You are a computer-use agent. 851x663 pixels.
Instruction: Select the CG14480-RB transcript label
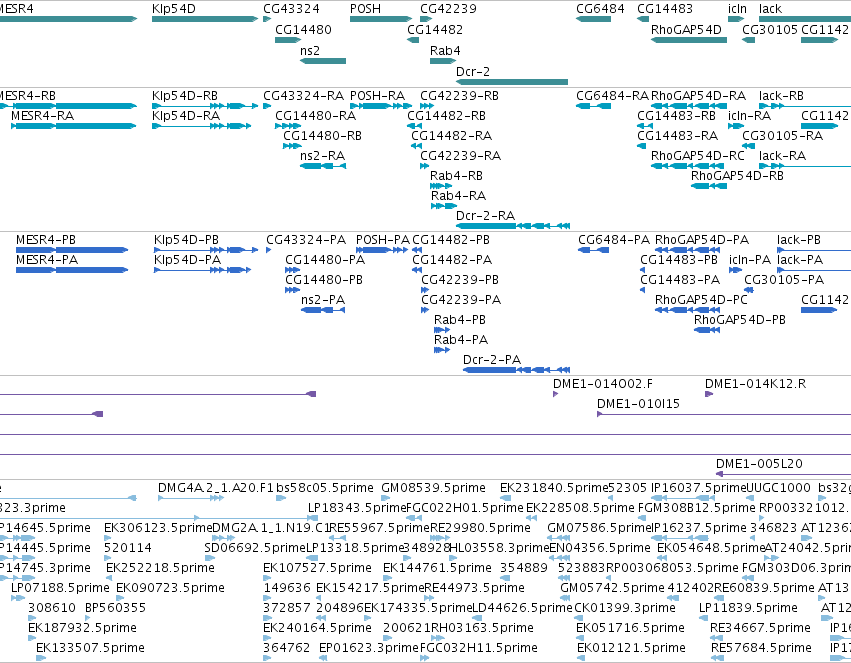click(x=322, y=136)
